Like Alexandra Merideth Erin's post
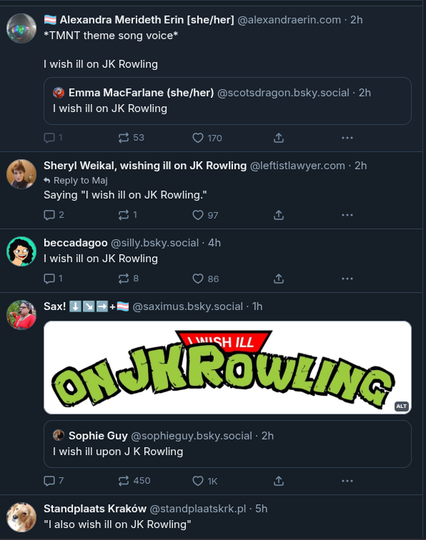 (207, 138)
